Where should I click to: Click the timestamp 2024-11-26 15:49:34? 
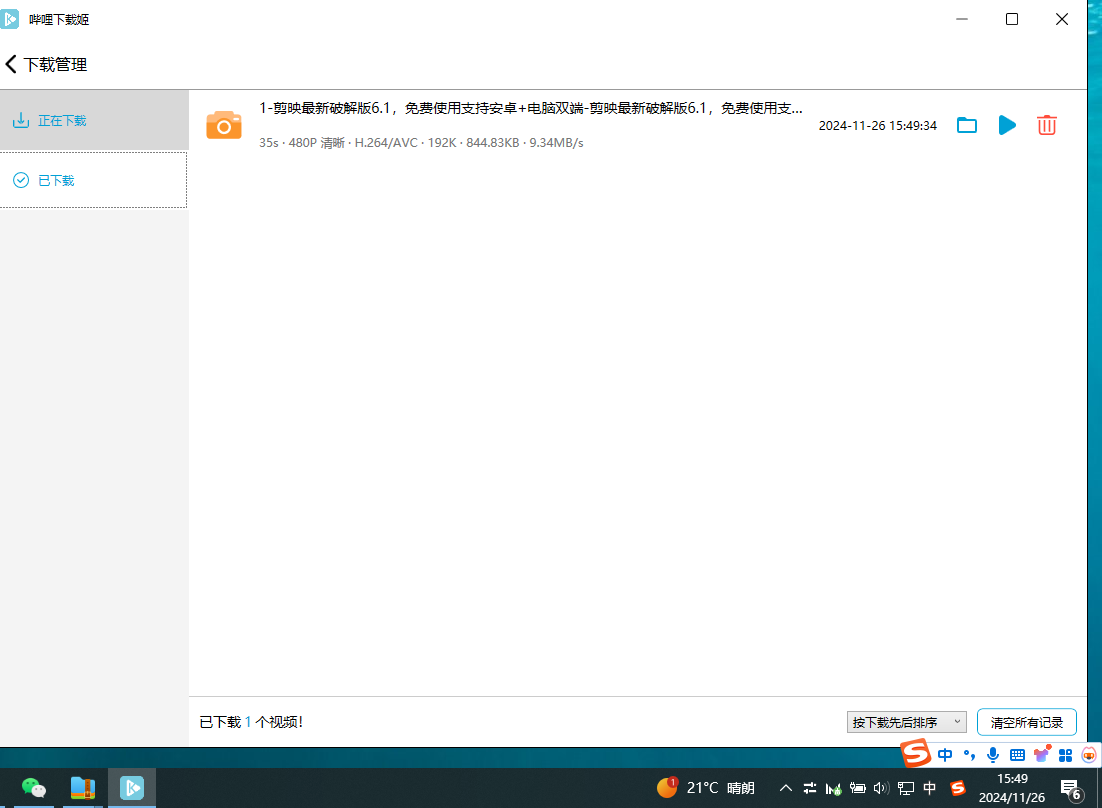(x=877, y=126)
